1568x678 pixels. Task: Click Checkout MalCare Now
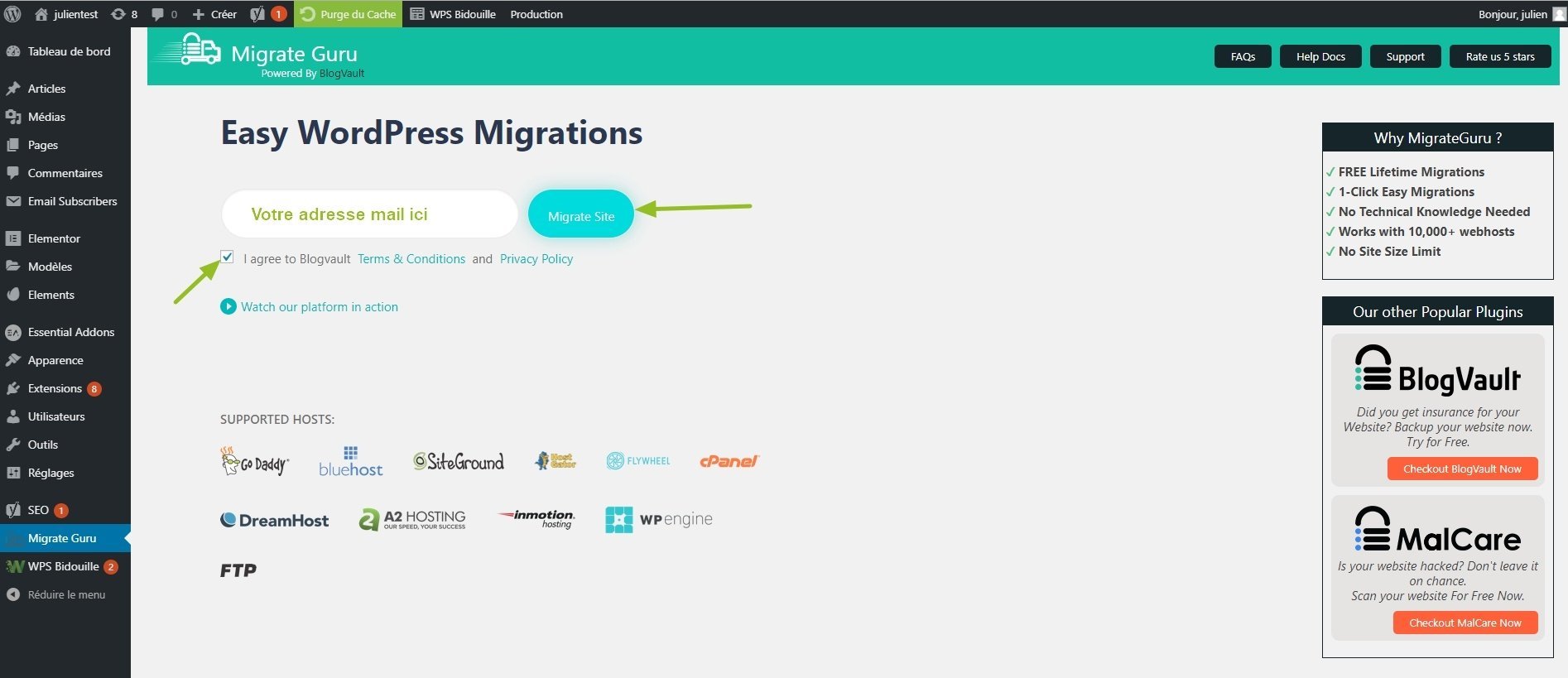coord(1465,623)
